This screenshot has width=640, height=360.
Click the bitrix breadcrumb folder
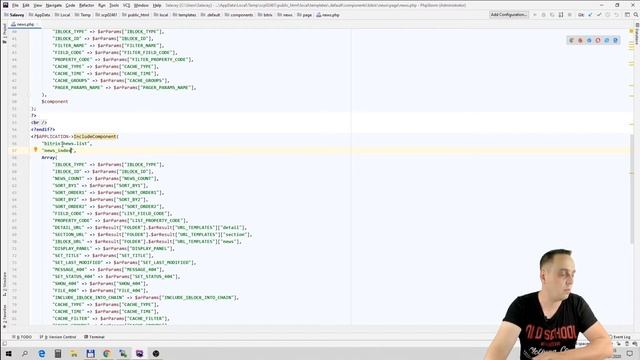click(x=265, y=15)
